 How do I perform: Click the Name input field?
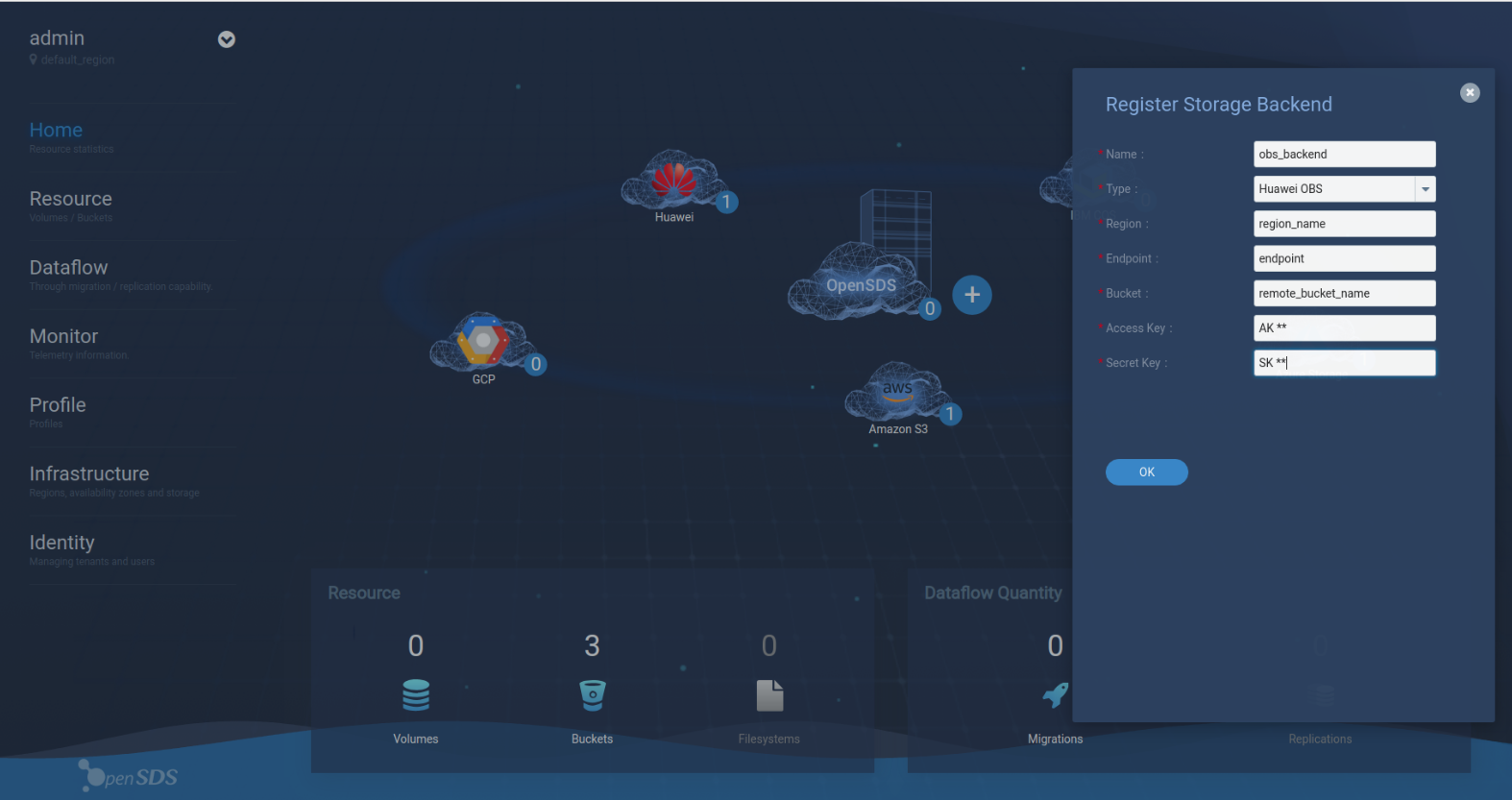[x=1344, y=155]
